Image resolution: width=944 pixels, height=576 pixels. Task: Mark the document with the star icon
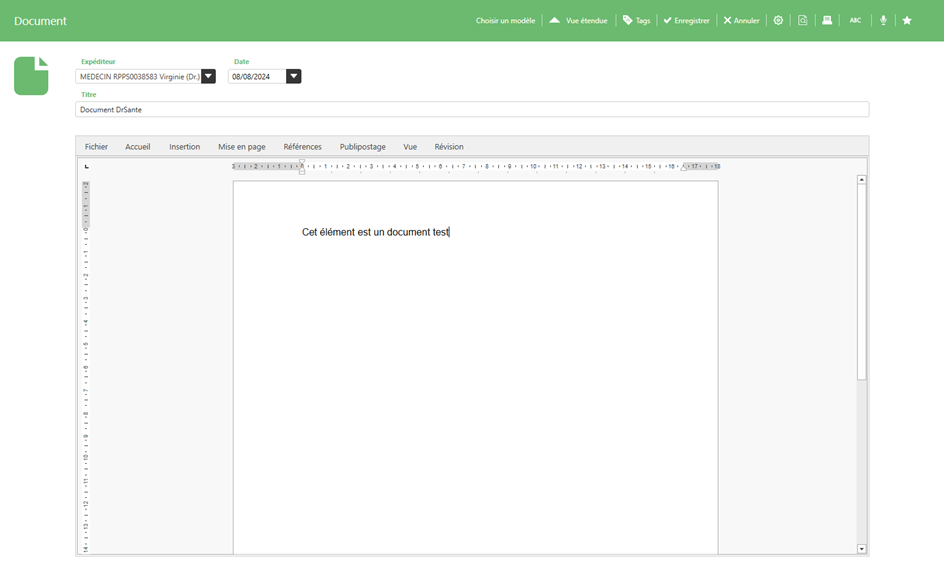[x=907, y=20]
